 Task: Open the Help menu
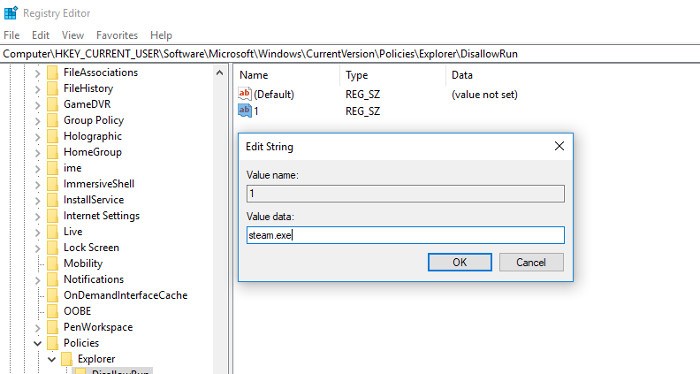pyautogui.click(x=161, y=35)
